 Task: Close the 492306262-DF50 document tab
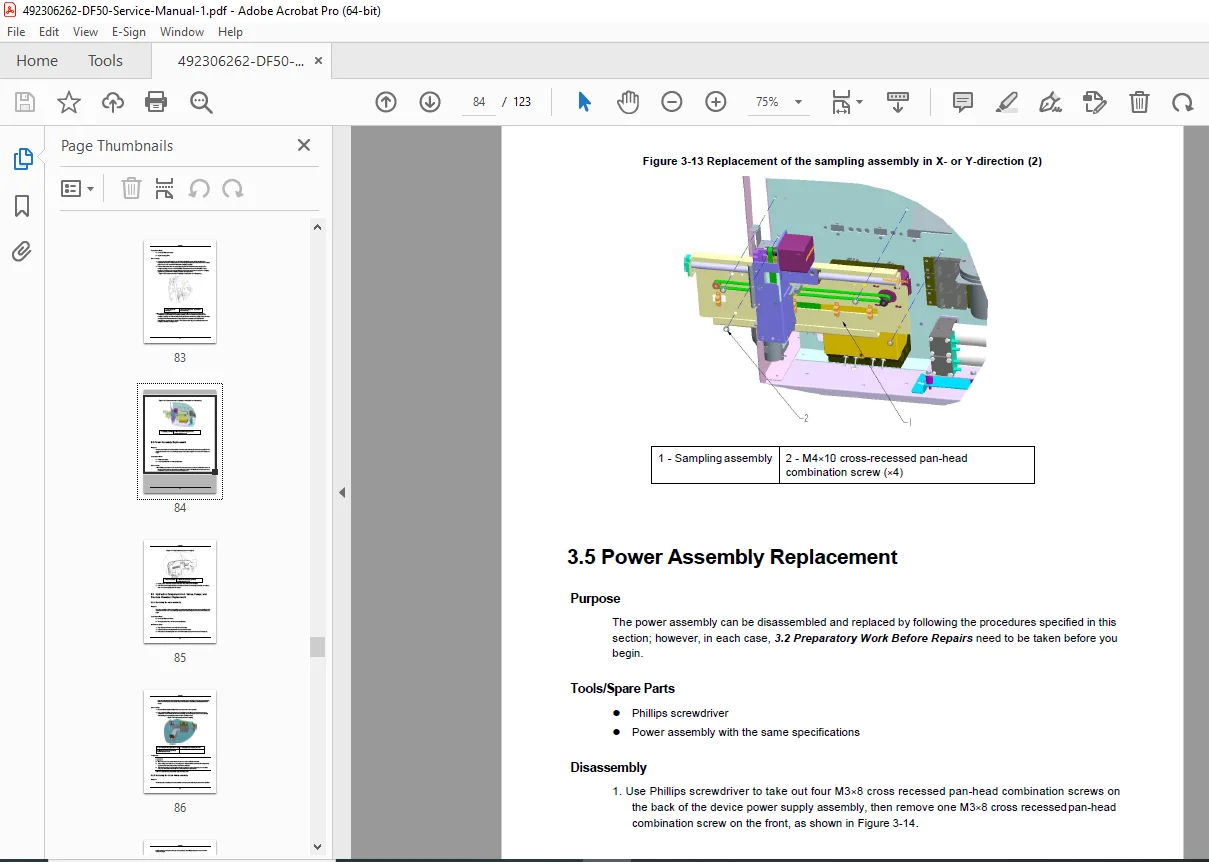point(318,61)
